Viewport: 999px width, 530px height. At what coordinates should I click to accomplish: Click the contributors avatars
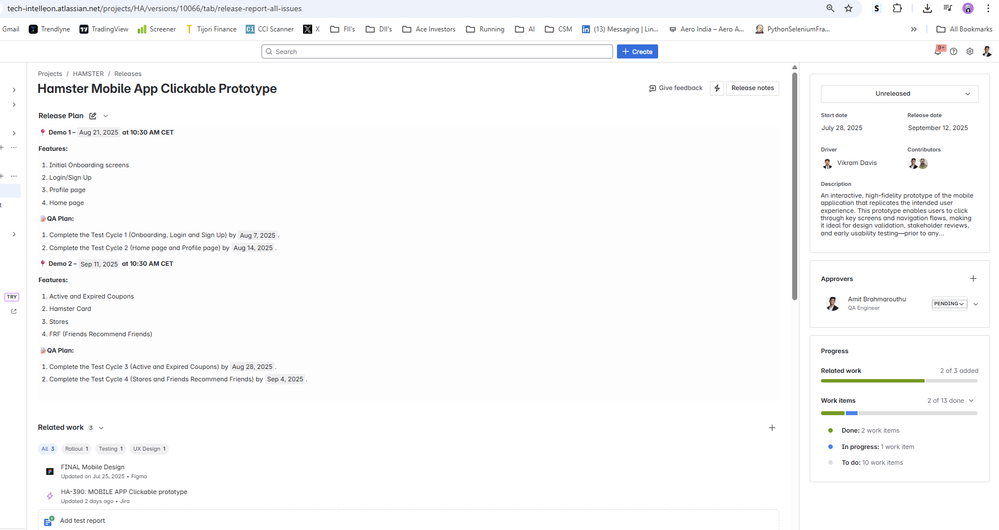(918, 164)
